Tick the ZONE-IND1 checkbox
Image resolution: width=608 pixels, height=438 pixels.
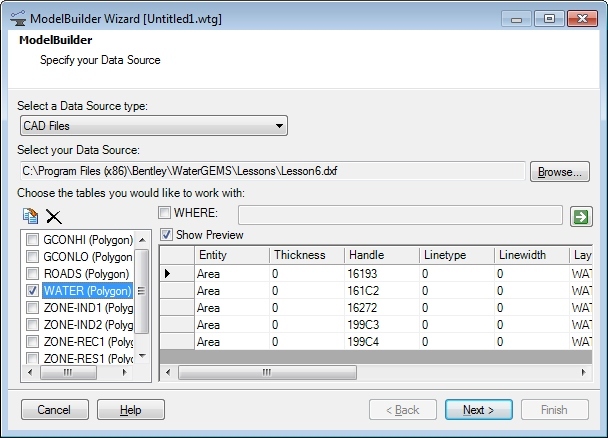[x=32, y=308]
